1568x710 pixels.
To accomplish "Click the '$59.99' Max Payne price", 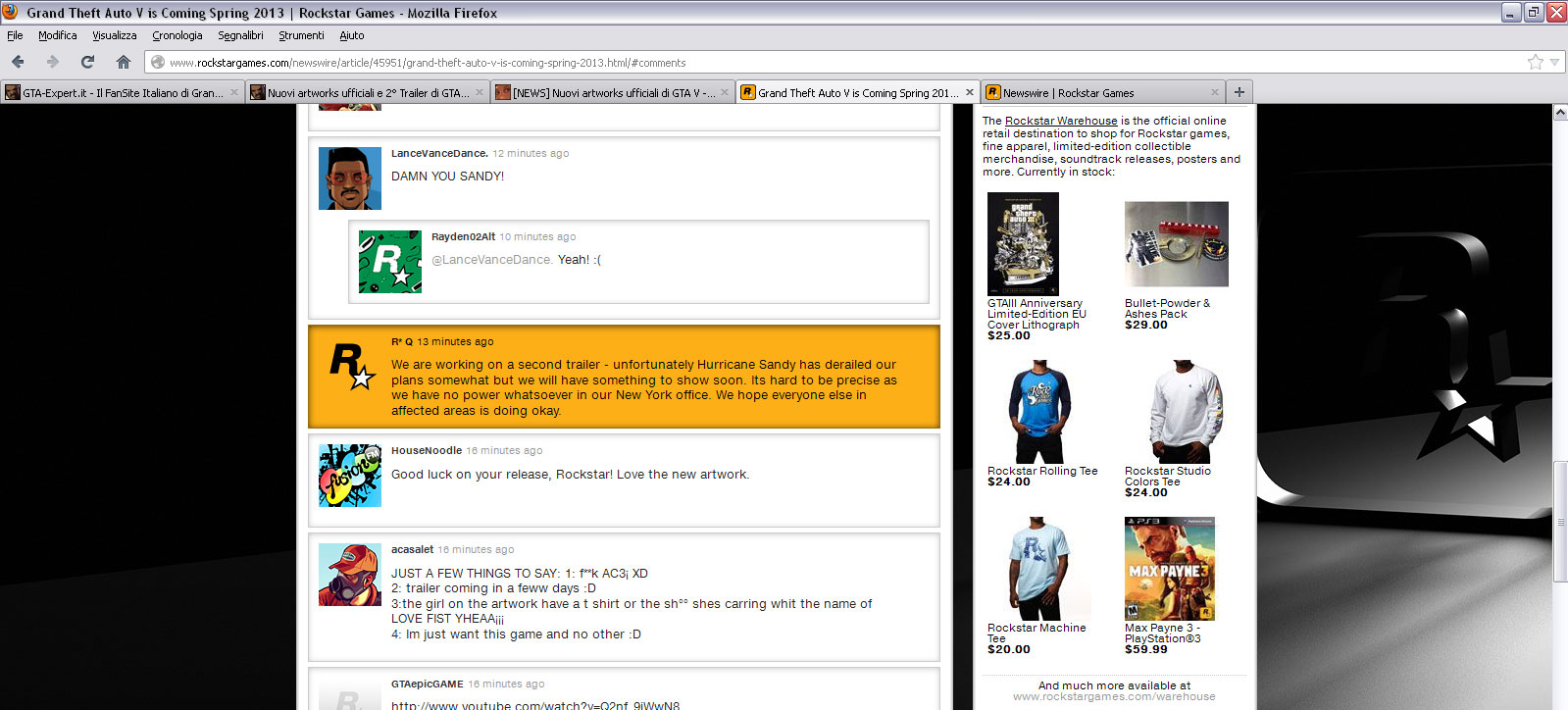I will [x=1146, y=649].
